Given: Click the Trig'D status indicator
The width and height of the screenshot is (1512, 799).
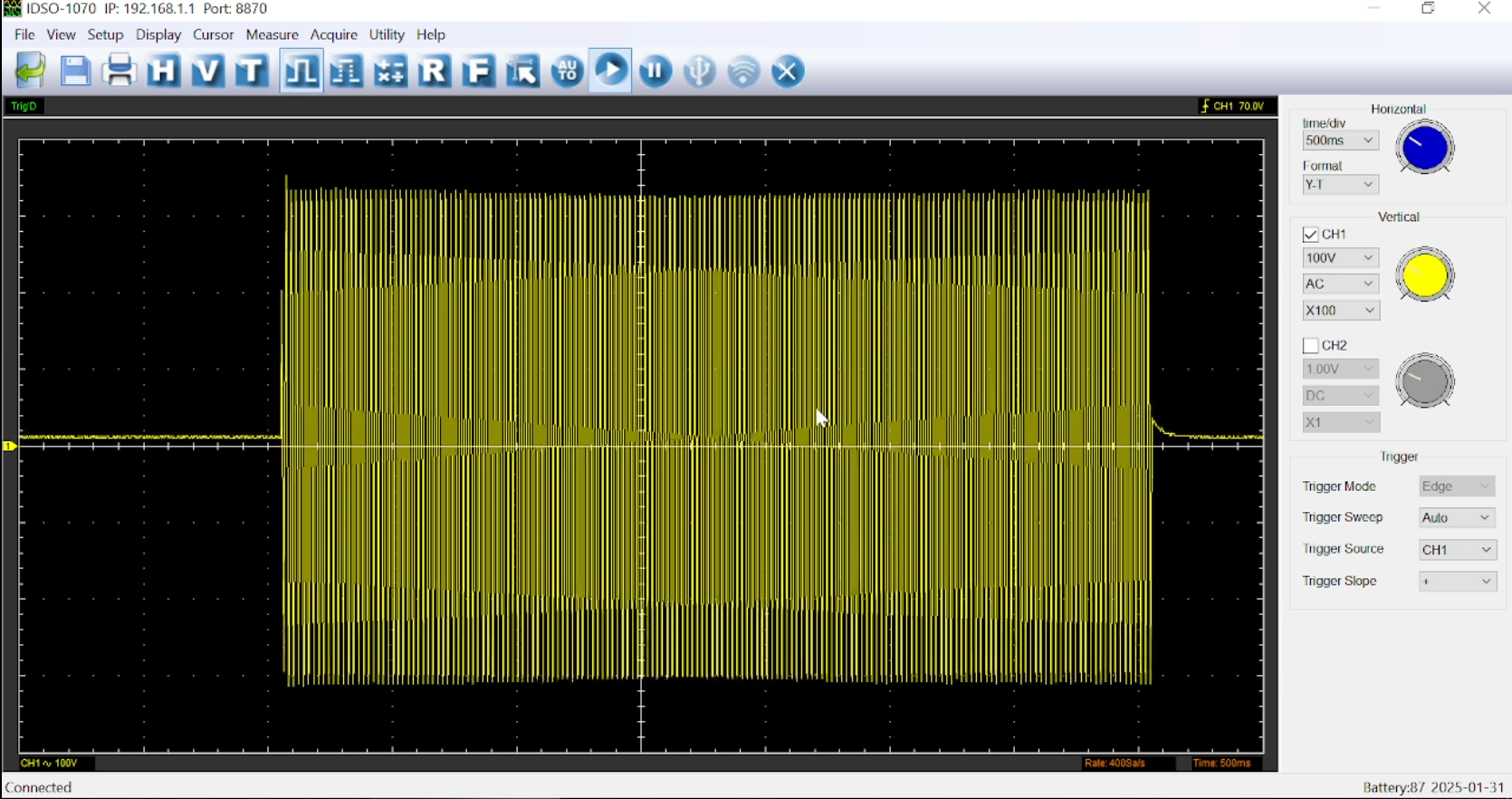Looking at the screenshot, I should (x=24, y=106).
